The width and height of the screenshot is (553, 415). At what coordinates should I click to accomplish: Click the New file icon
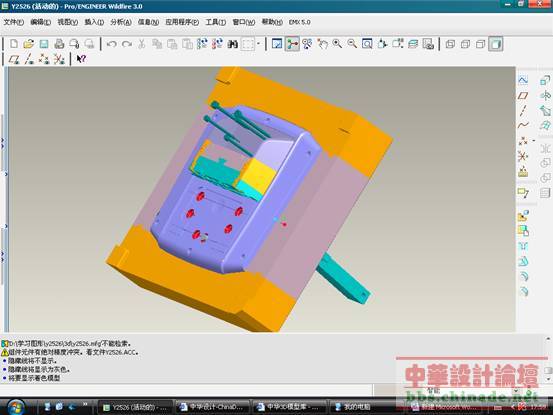pos(14,44)
